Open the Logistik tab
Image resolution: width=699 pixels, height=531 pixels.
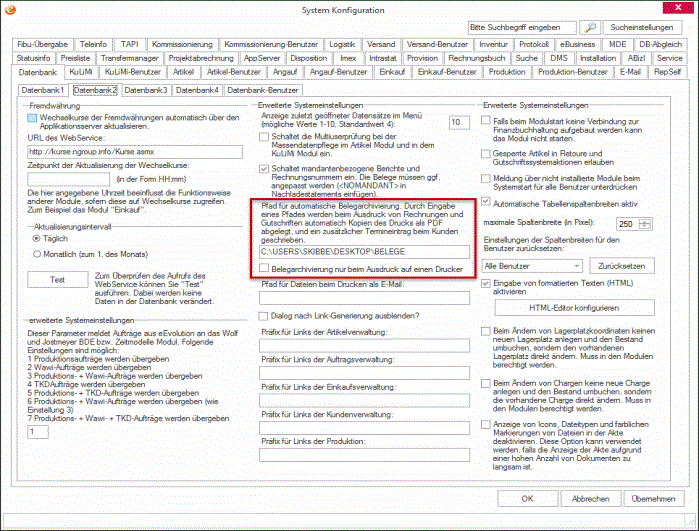click(x=342, y=45)
